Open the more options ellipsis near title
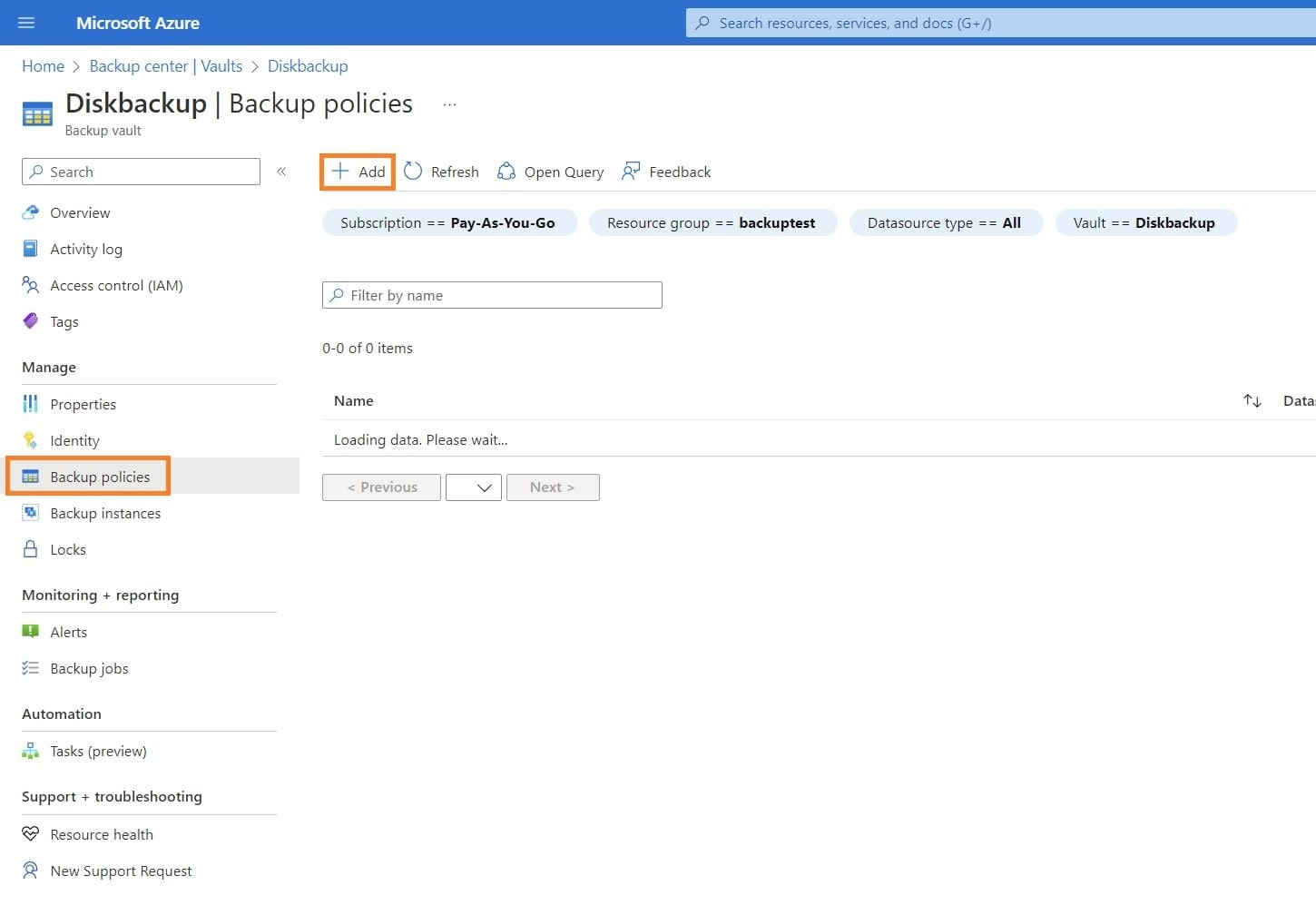This screenshot has height=915, width=1316. tap(449, 104)
